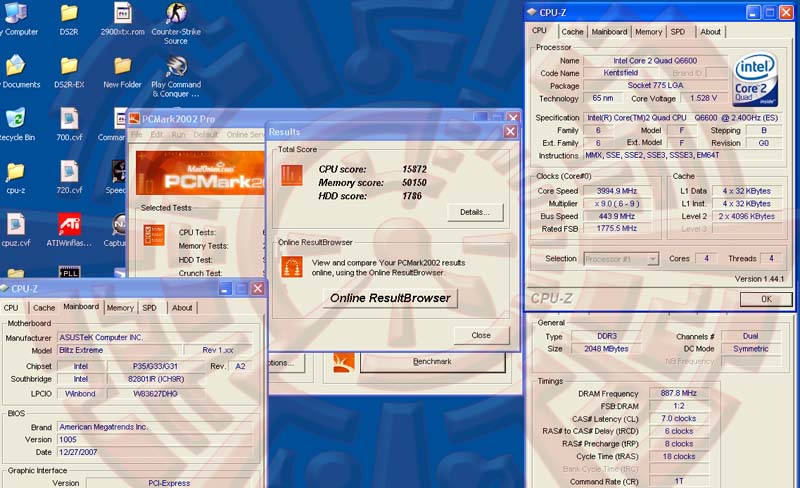This screenshot has width=800, height=488.
Task: Click the Kentsfield code name field
Action: click(620, 73)
